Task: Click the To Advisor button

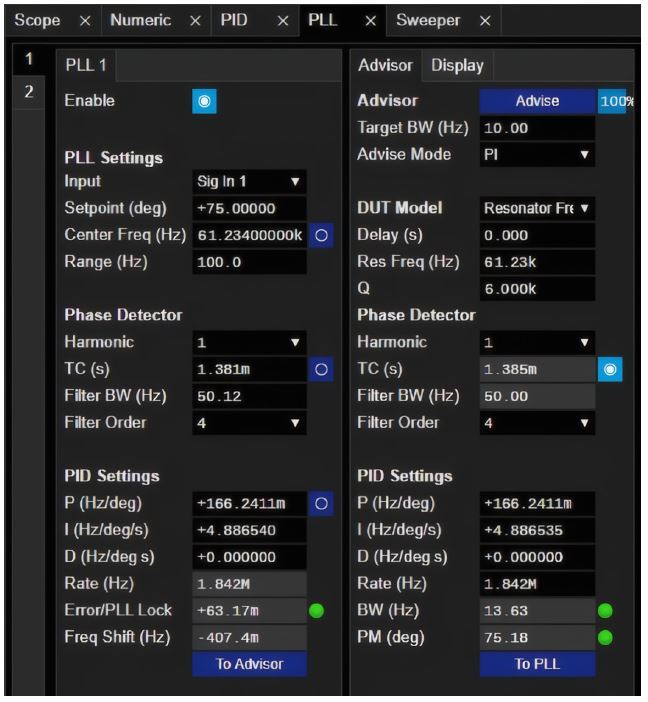Action: click(x=249, y=664)
